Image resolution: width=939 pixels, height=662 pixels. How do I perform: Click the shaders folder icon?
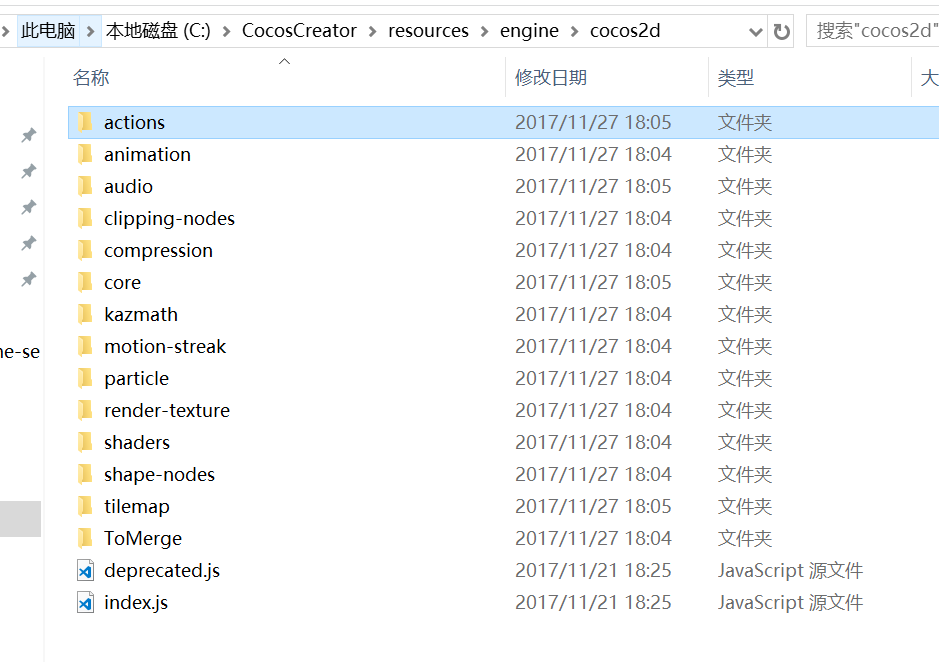pos(85,442)
